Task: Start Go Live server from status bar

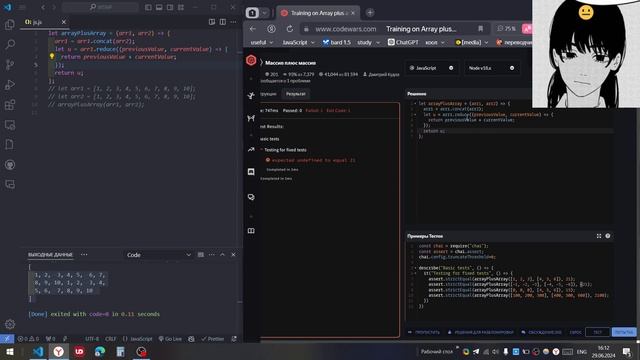Action: click(x=170, y=339)
